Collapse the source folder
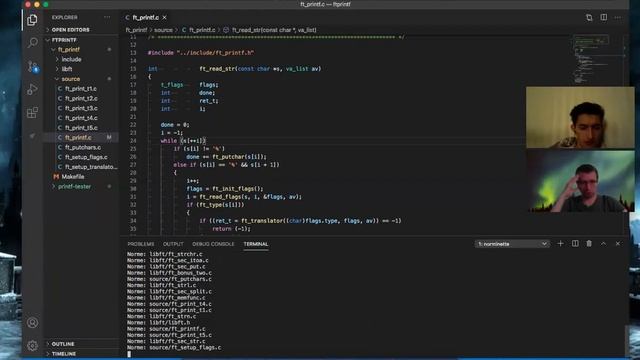This screenshot has height=360, width=640. tap(71, 79)
